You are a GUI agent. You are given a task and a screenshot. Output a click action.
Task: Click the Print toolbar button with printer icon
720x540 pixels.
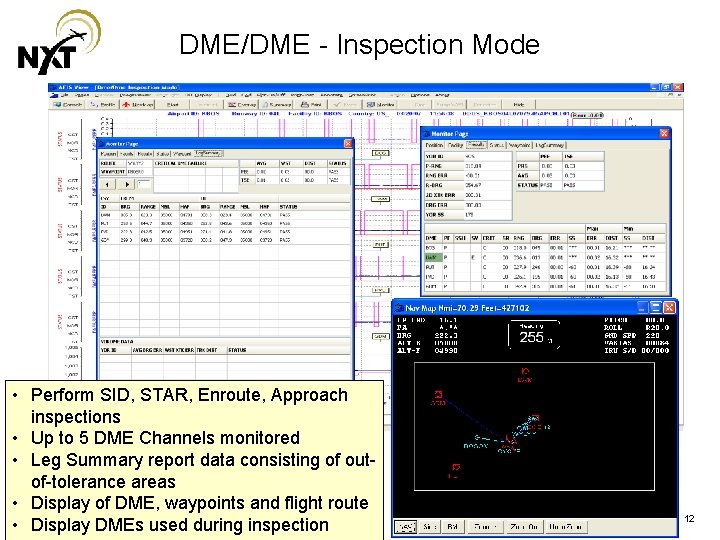(x=311, y=105)
